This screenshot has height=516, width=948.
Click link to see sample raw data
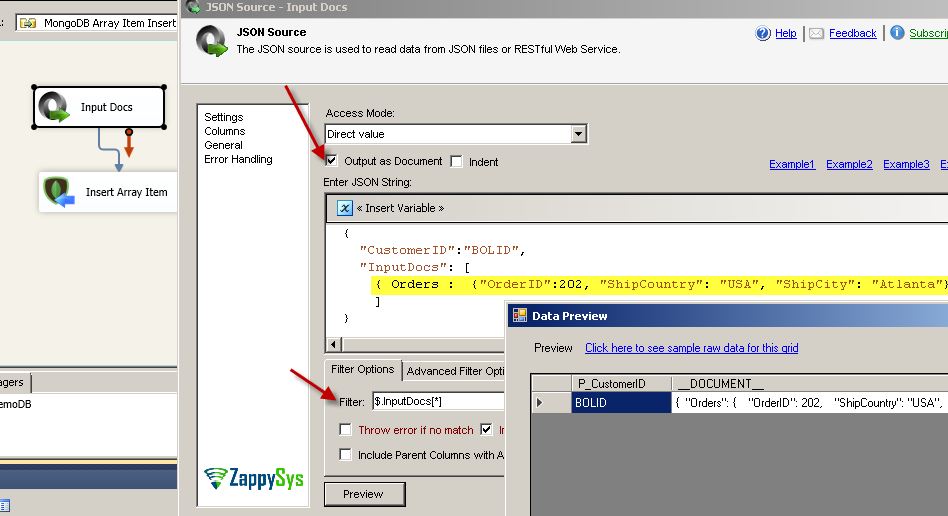[692, 348]
